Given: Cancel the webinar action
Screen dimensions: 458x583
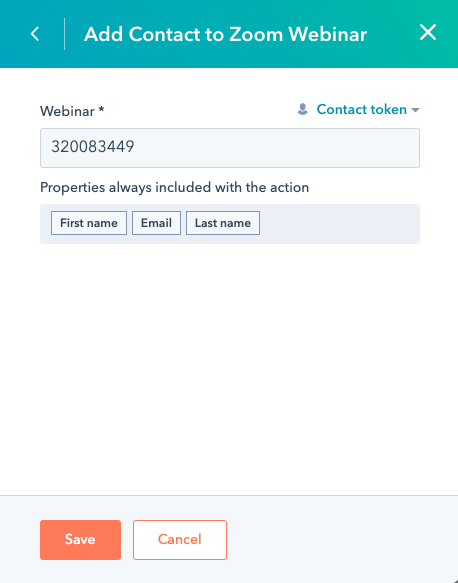Looking at the screenshot, I should point(180,539).
